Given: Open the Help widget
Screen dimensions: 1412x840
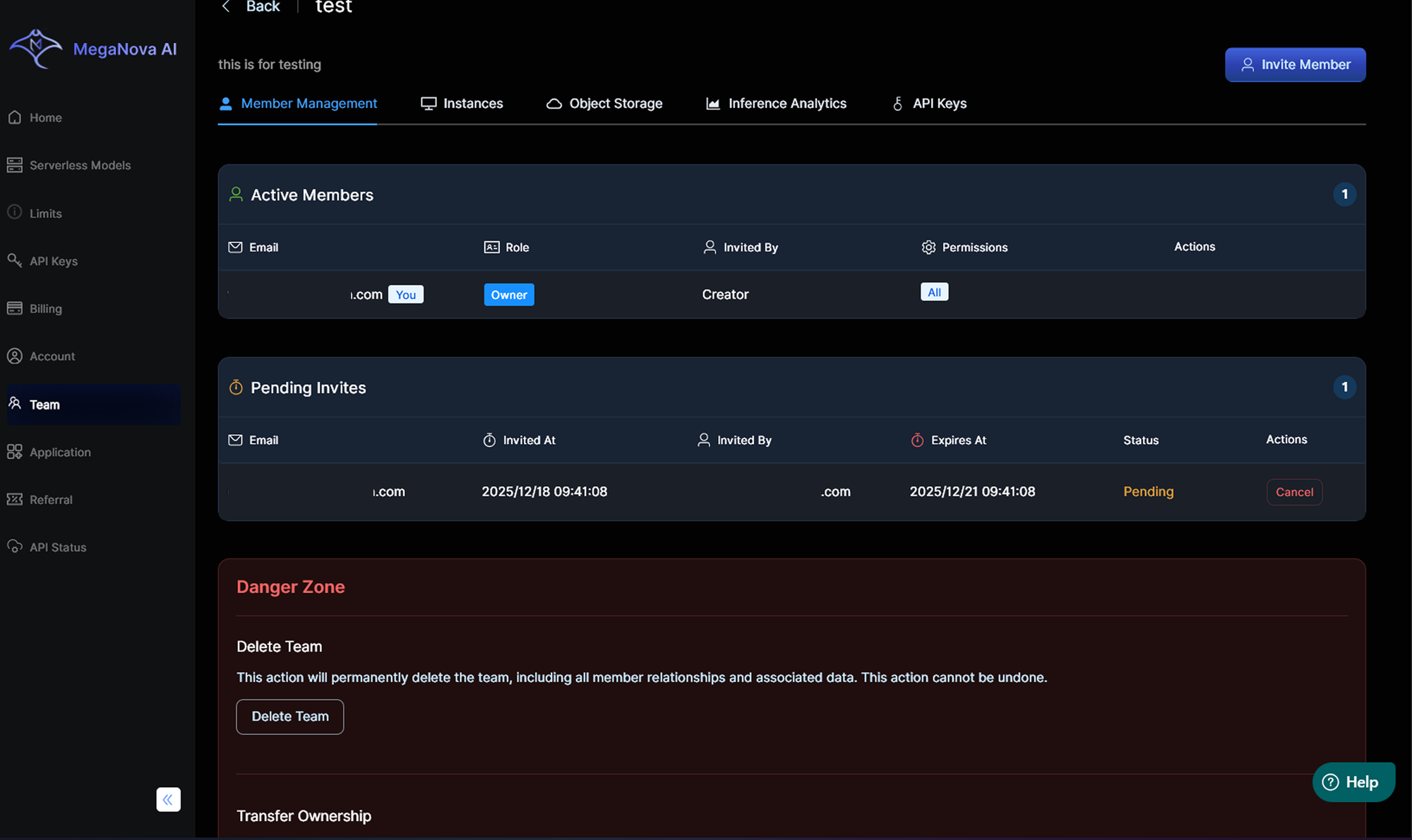Looking at the screenshot, I should click(x=1353, y=782).
